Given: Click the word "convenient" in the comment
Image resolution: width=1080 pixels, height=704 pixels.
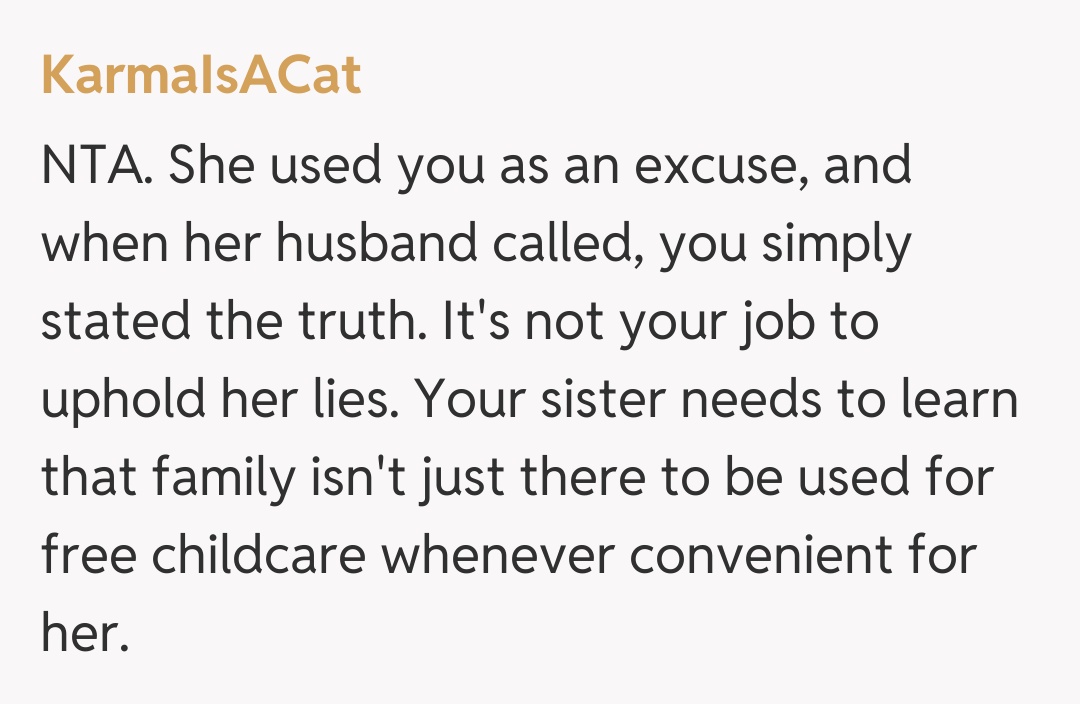Looking at the screenshot, I should [x=768, y=556].
